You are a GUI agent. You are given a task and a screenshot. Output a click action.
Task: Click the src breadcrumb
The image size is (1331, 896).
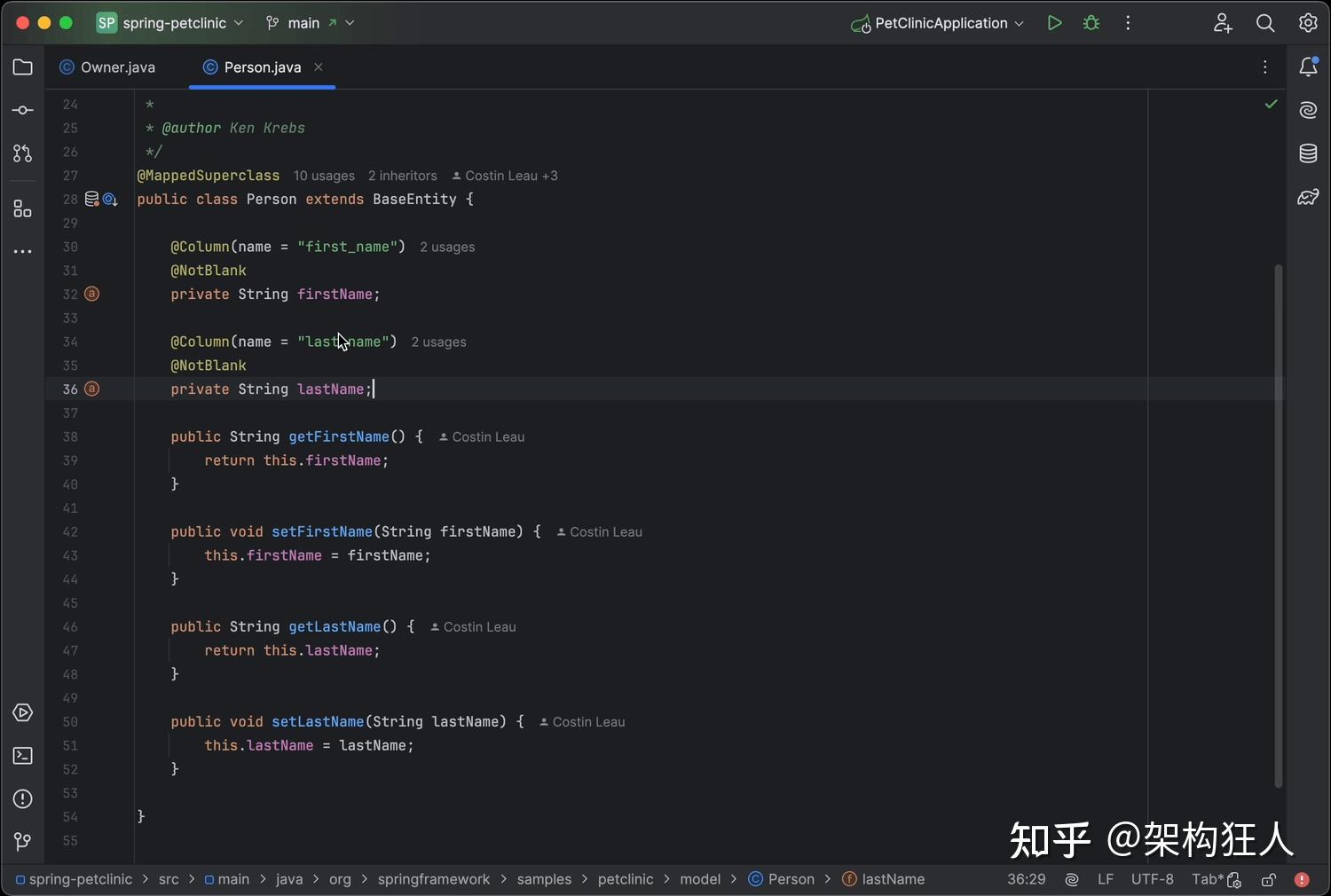(x=169, y=879)
